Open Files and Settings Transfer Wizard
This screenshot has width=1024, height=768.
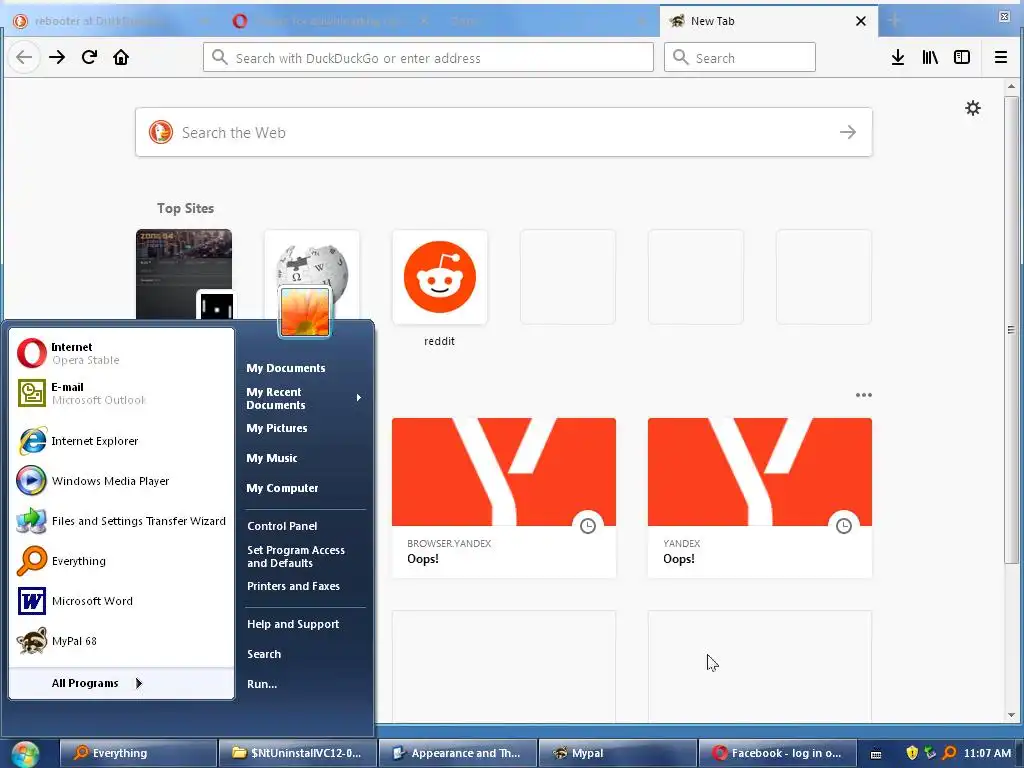(121, 520)
